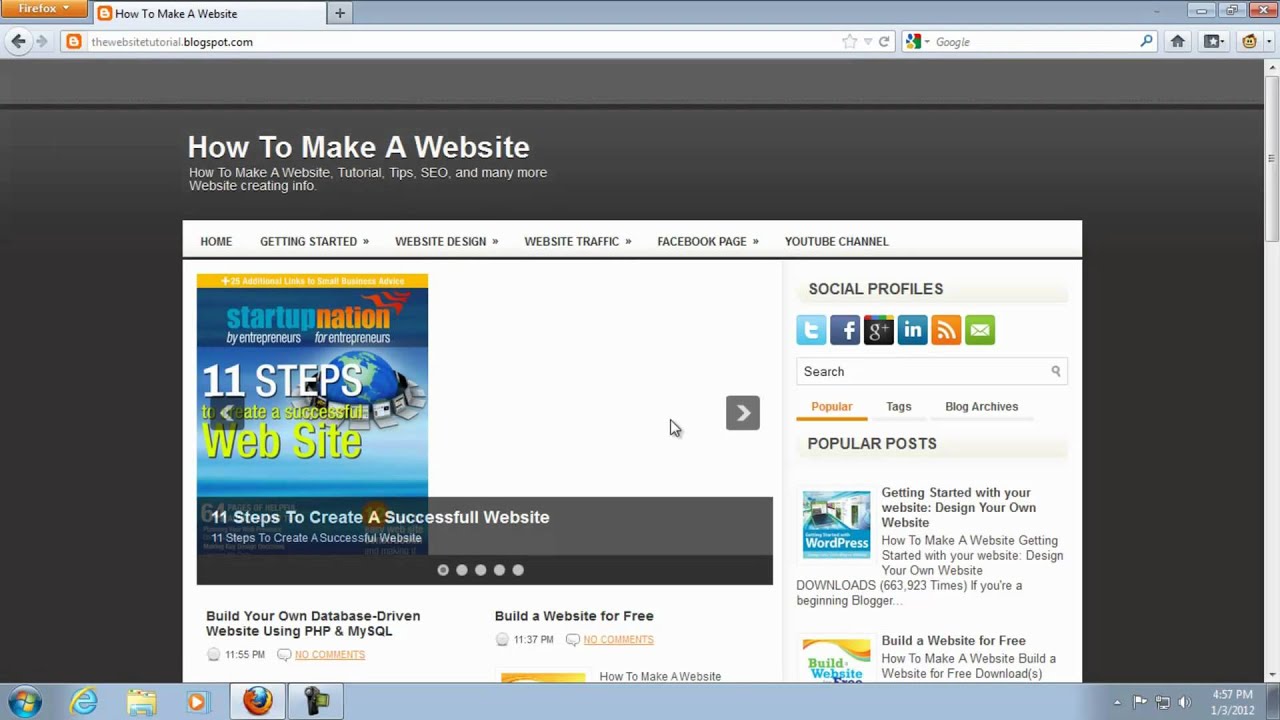
Task: Open the Firefox application menu
Action: coord(44,9)
